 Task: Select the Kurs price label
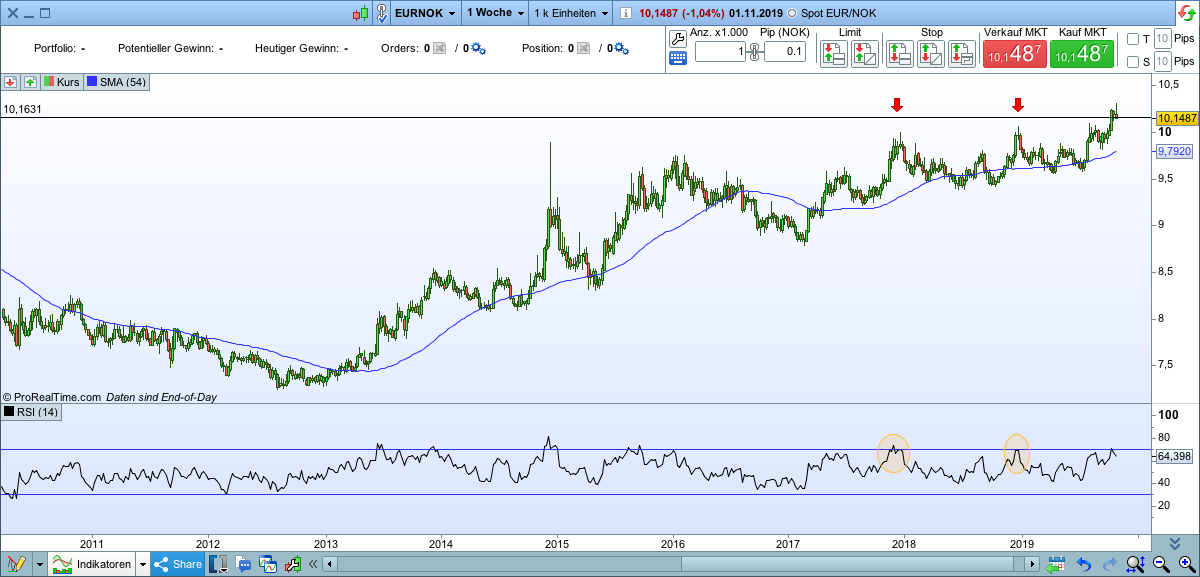[60, 82]
